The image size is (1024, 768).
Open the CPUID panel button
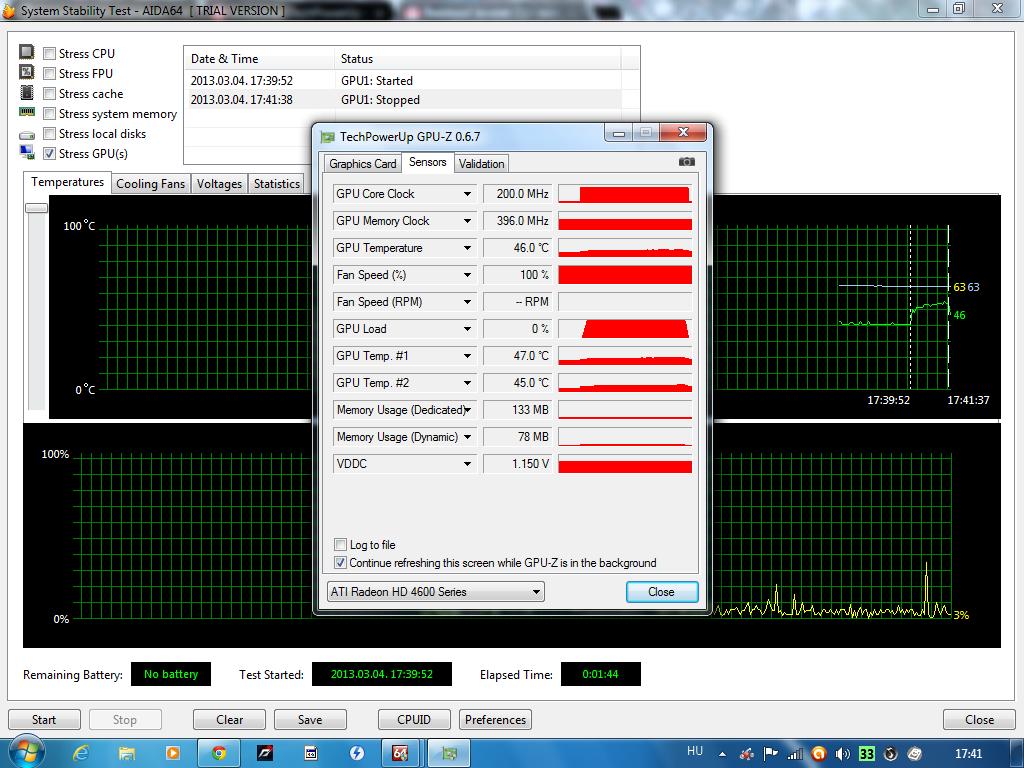(414, 720)
